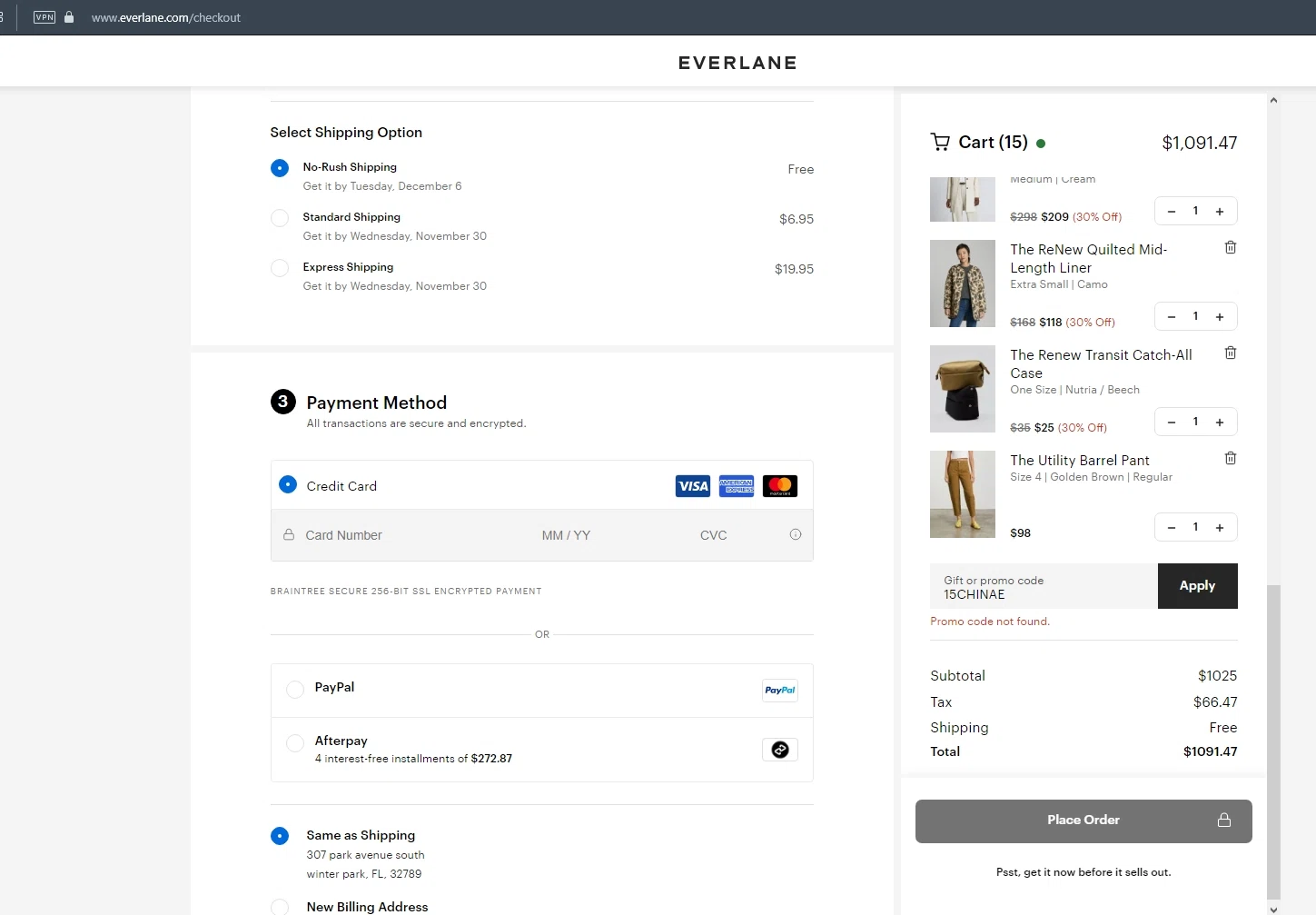Image resolution: width=1316 pixels, height=915 pixels.
Task: Open the Everlane logo homepage link
Action: click(737, 63)
